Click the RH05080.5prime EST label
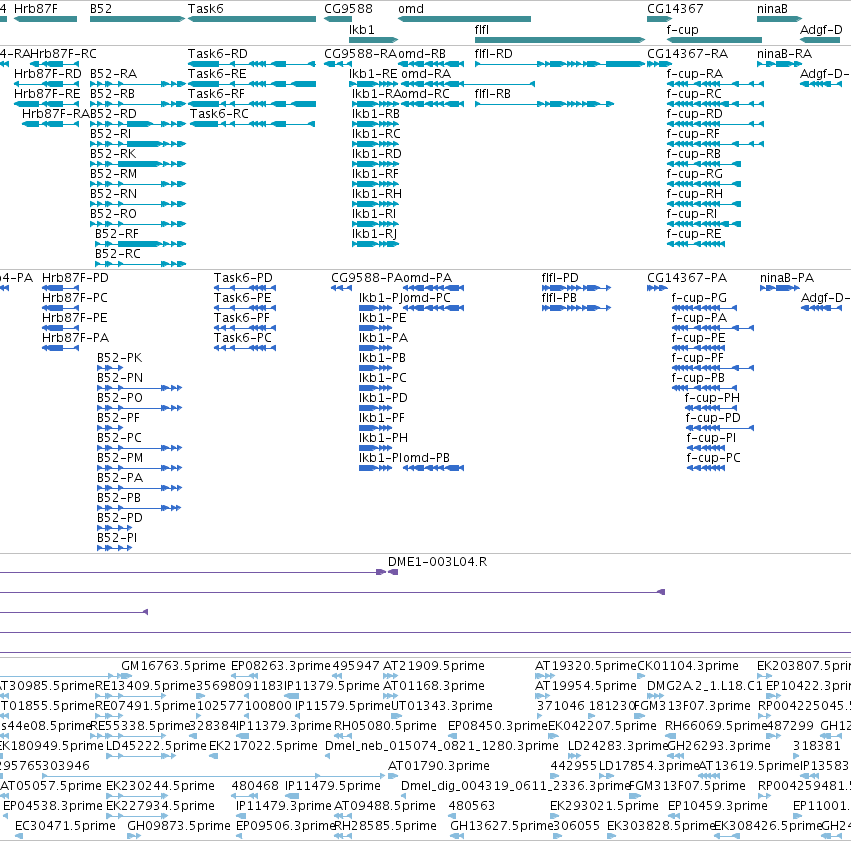 385,726
